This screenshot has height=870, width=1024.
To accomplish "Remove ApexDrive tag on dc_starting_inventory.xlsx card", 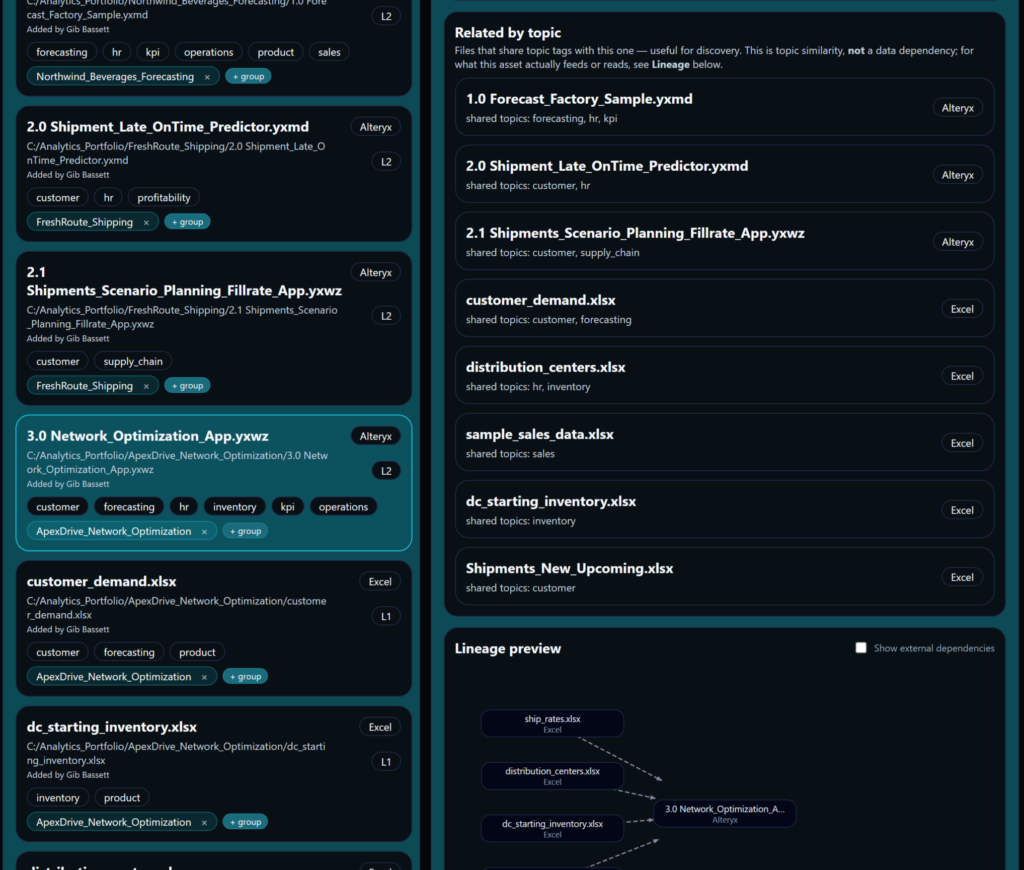I will coord(204,823).
